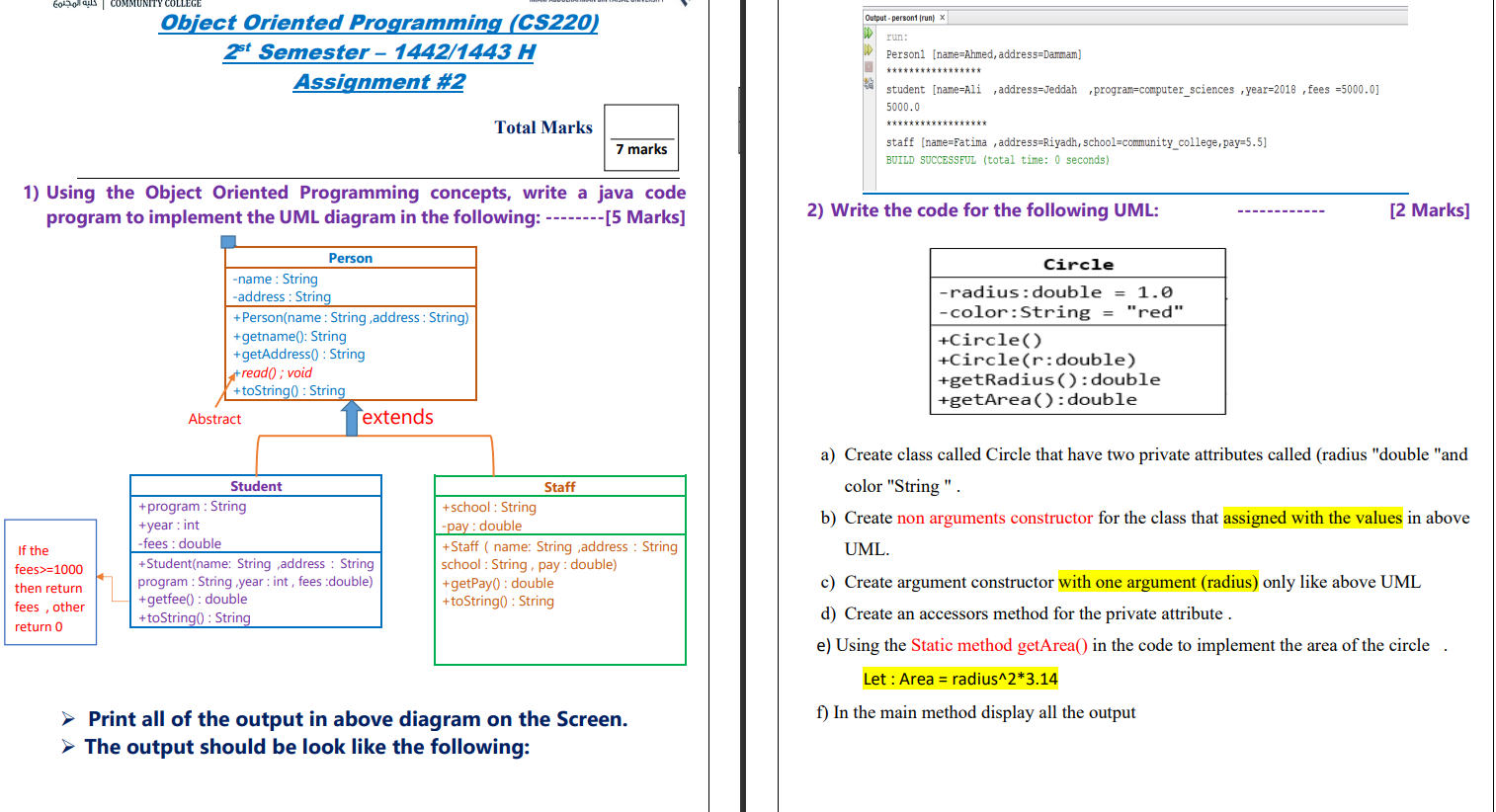Image resolution: width=1496 pixels, height=812 pixels.
Task: Click the '-name : String' attribute
Action: pos(276,280)
